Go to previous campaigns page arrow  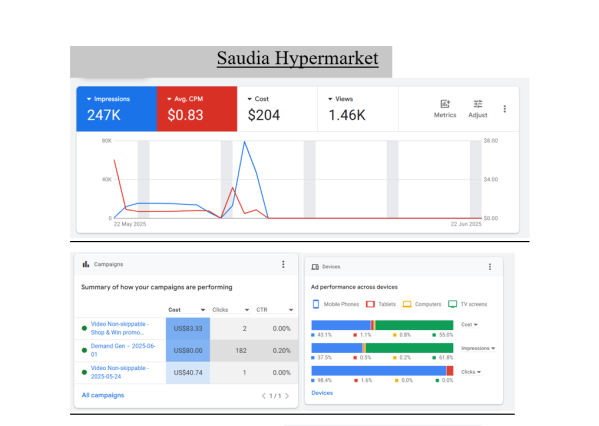tap(263, 396)
